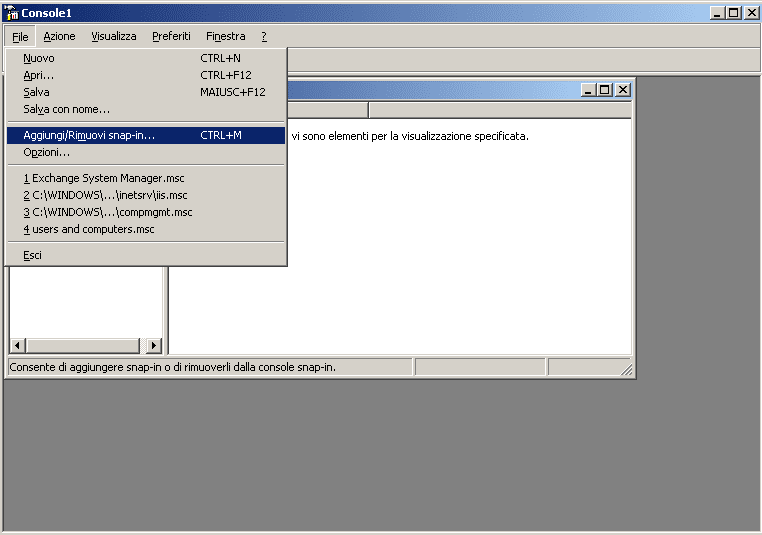
Task: Select Salva con nome... entry
Action: click(x=146, y=109)
